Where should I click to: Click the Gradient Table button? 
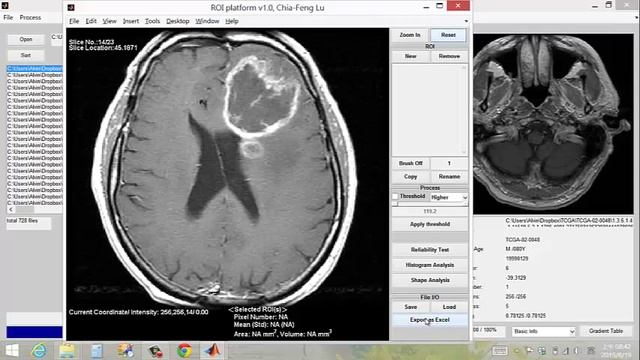[x=606, y=331]
